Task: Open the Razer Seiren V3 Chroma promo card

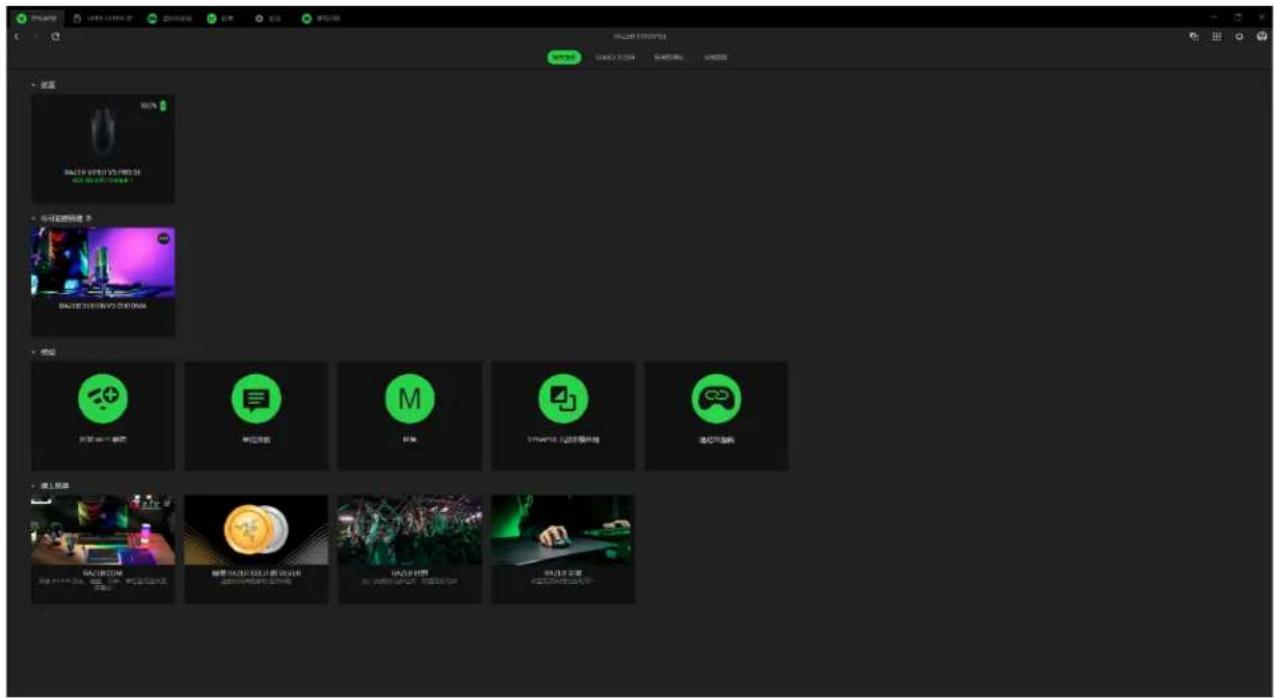Action: 103,282
